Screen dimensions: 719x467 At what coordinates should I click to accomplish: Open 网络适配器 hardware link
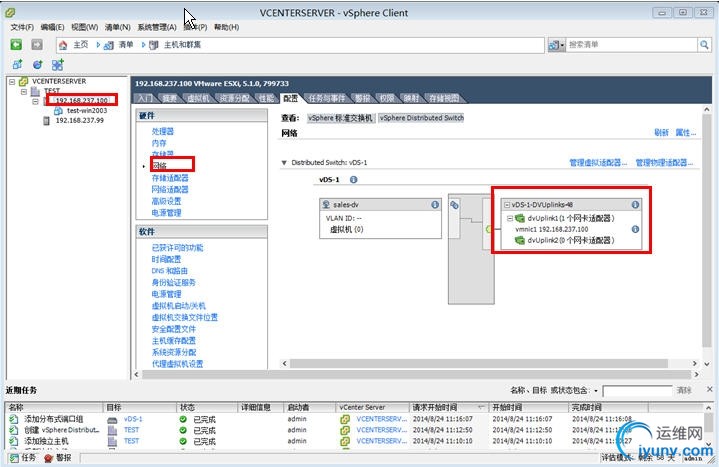(x=170, y=189)
